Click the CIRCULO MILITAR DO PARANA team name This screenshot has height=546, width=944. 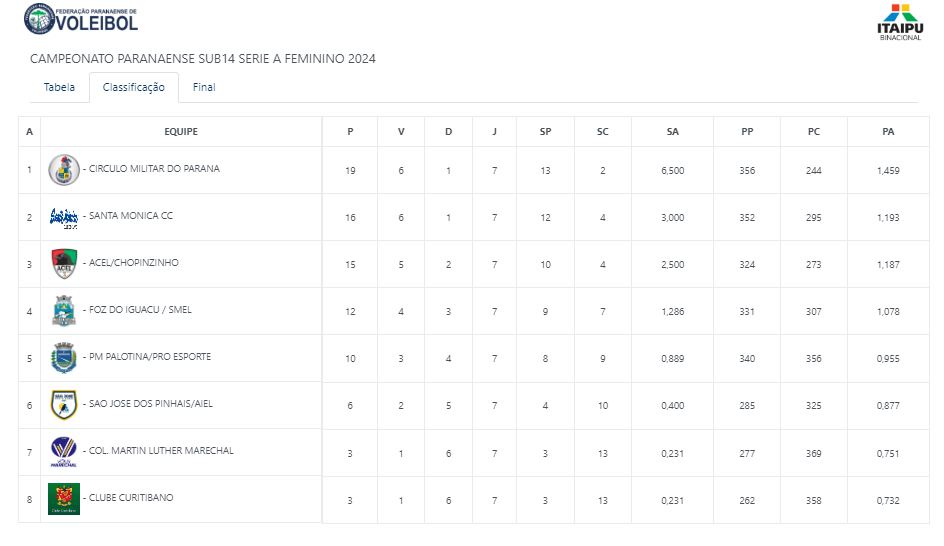(154, 169)
